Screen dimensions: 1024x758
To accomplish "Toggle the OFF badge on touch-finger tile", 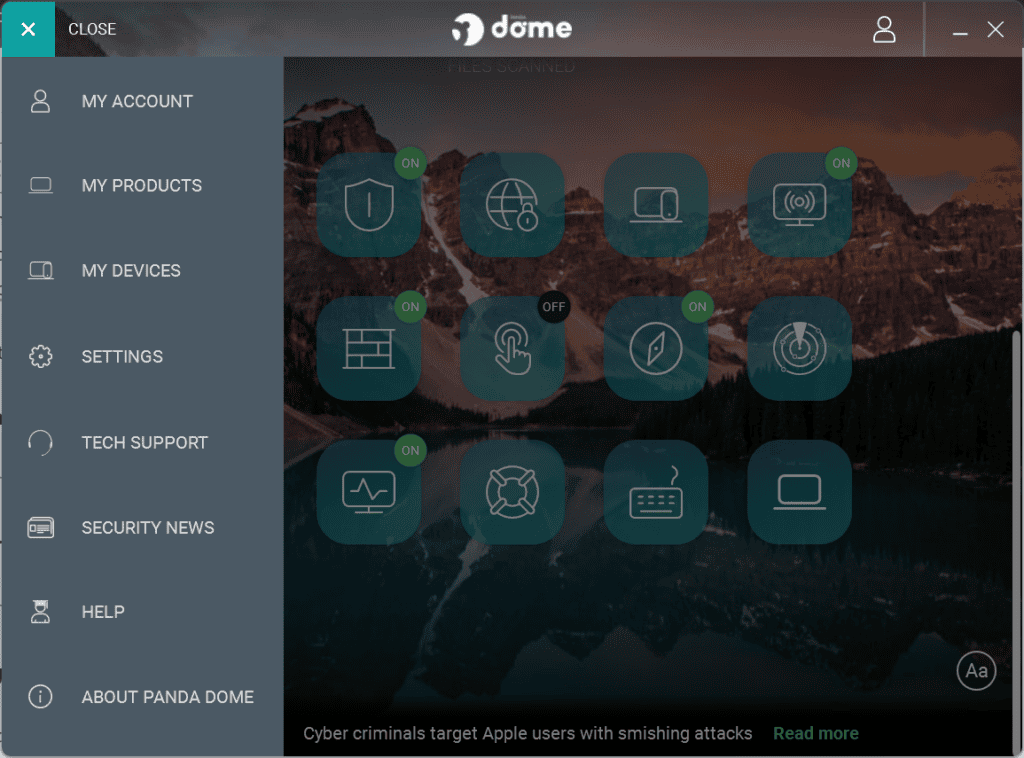I will pyautogui.click(x=554, y=307).
